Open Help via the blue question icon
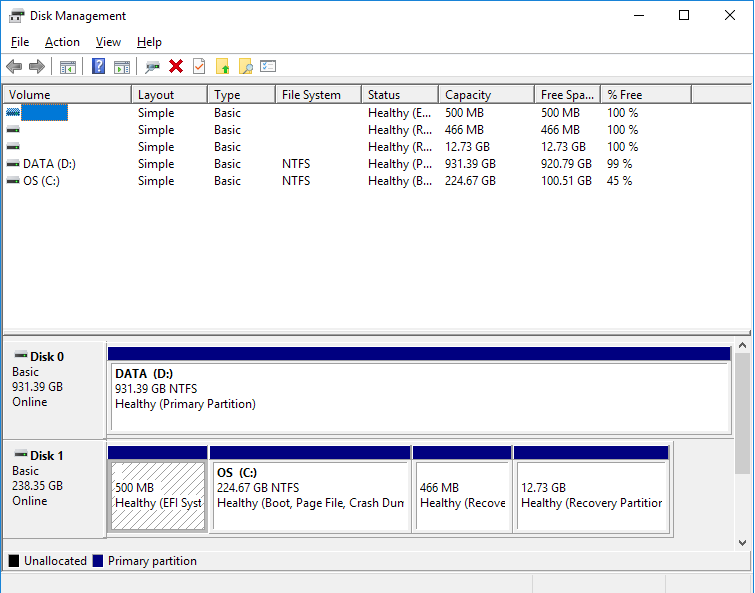The height and width of the screenshot is (593, 755). 98,66
